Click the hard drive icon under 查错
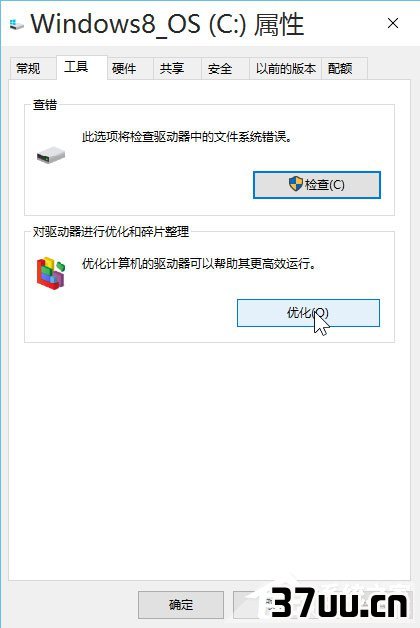Image resolution: width=420 pixels, height=628 pixels. (51, 155)
